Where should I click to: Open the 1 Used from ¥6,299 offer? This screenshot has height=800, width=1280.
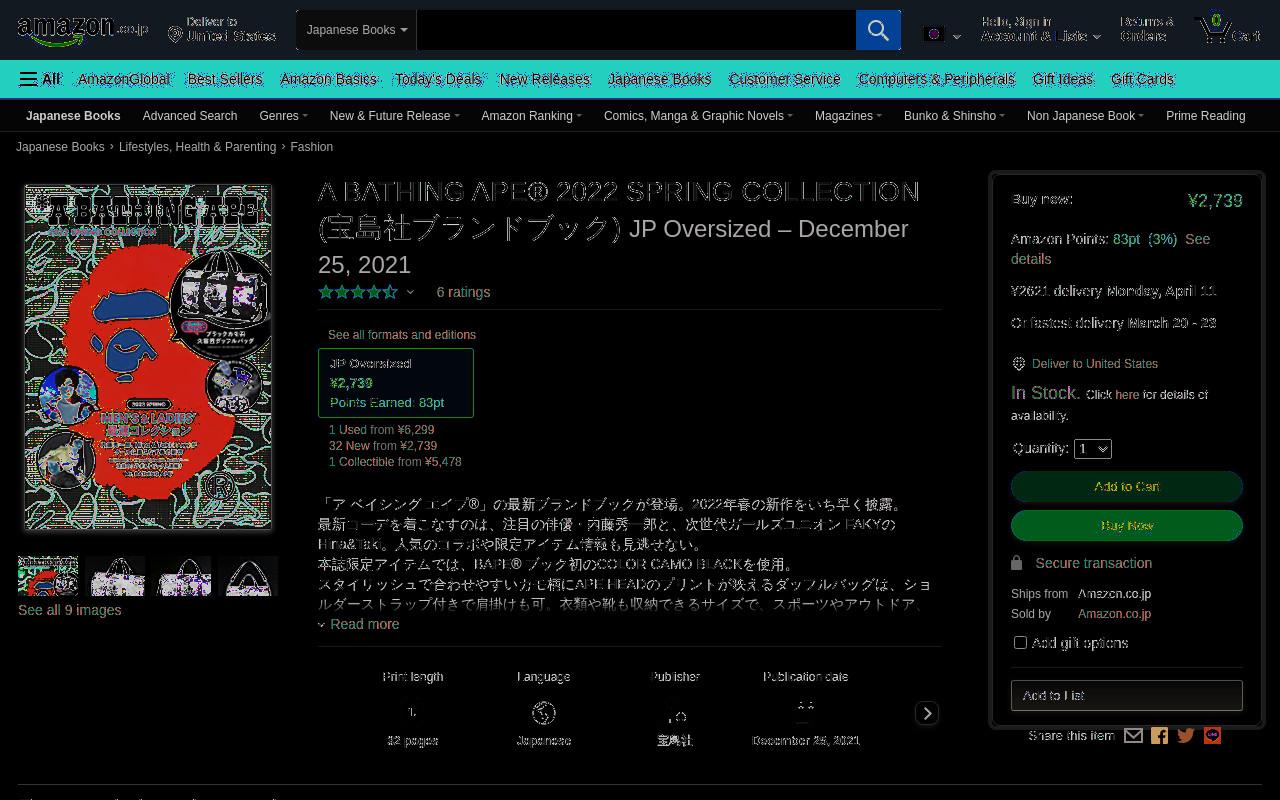tap(382, 430)
